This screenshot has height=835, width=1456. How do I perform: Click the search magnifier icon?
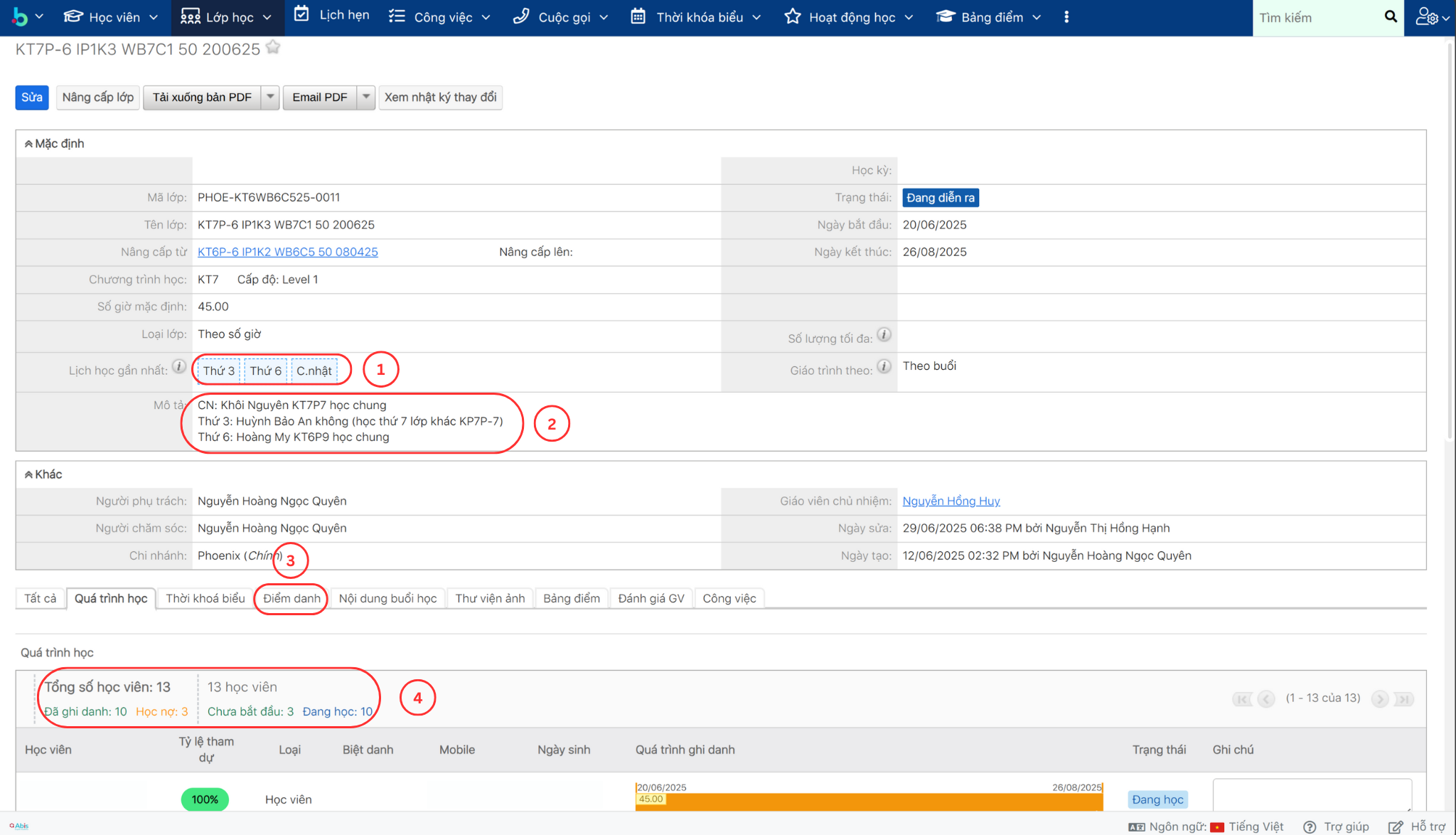1391,17
